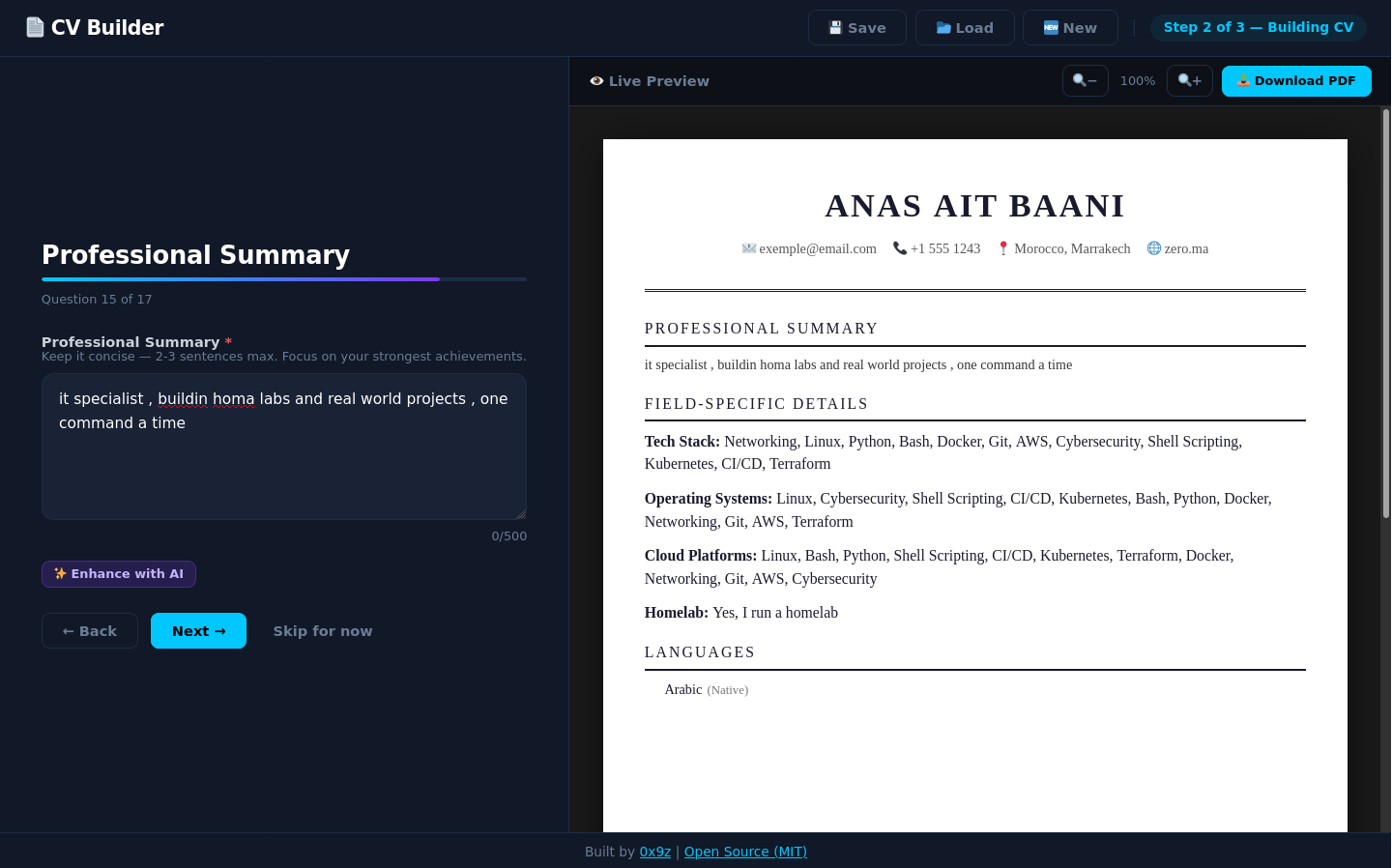This screenshot has height=868, width=1392.
Task: Click the Step 2 of 3 Building CV badge
Action: (1259, 27)
